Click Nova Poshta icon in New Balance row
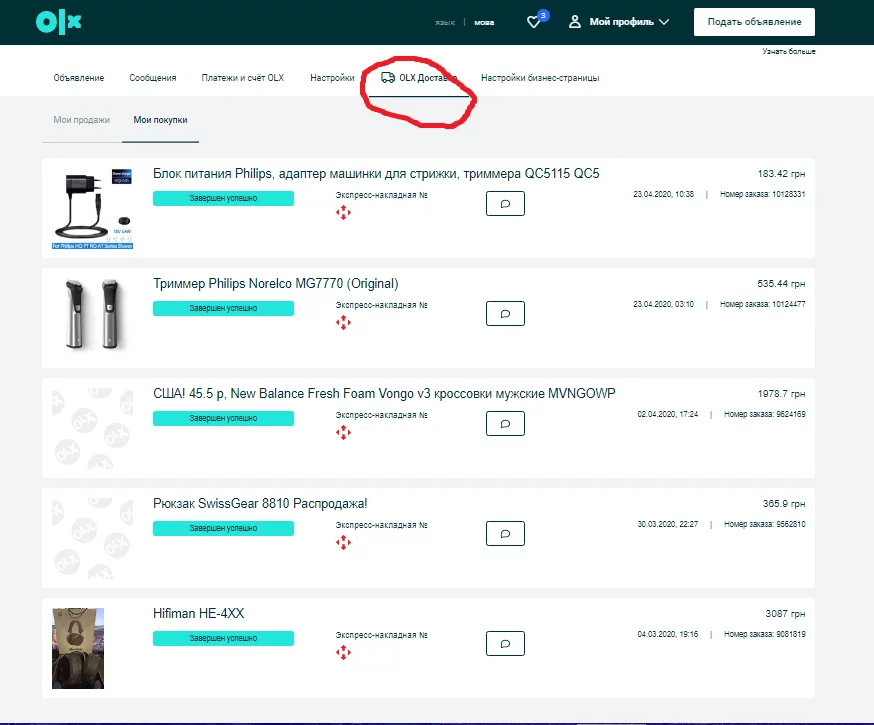 point(343,432)
